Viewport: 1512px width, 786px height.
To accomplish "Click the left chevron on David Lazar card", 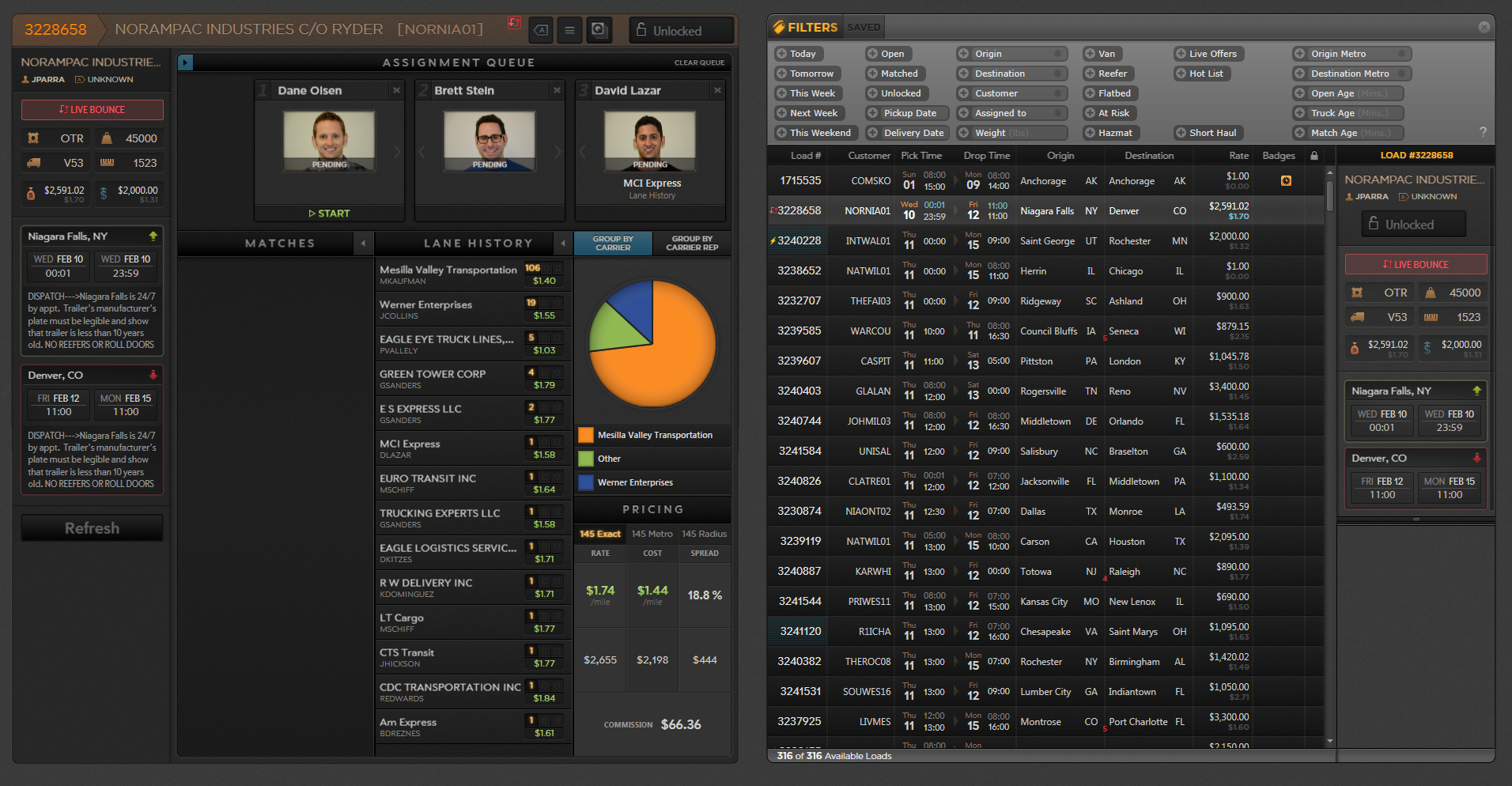I will point(583,151).
